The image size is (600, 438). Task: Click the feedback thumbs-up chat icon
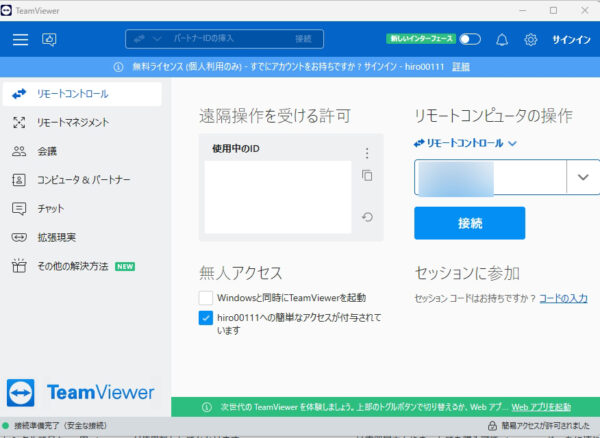pos(49,39)
